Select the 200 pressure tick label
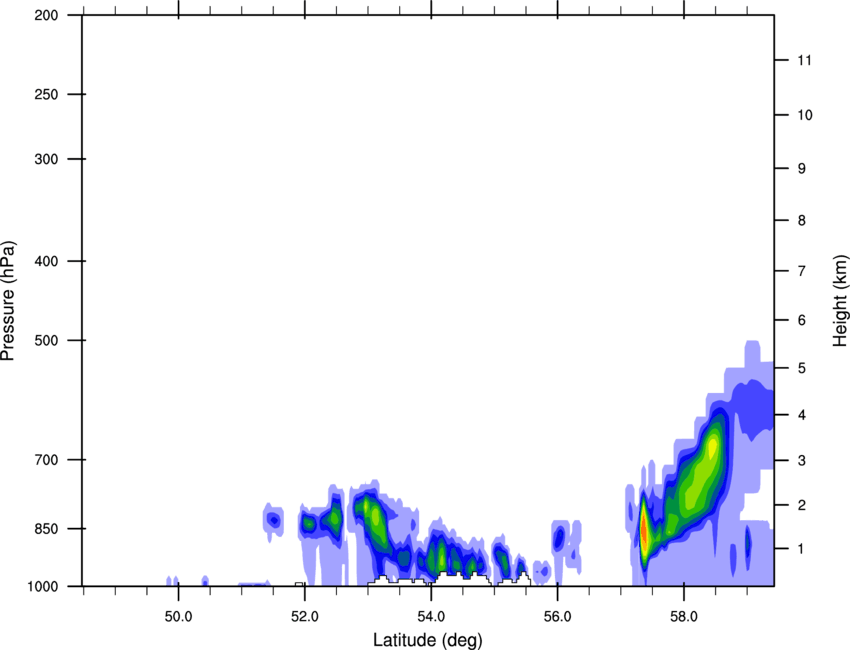Image resolution: width=850 pixels, height=650 pixels. coord(50,16)
